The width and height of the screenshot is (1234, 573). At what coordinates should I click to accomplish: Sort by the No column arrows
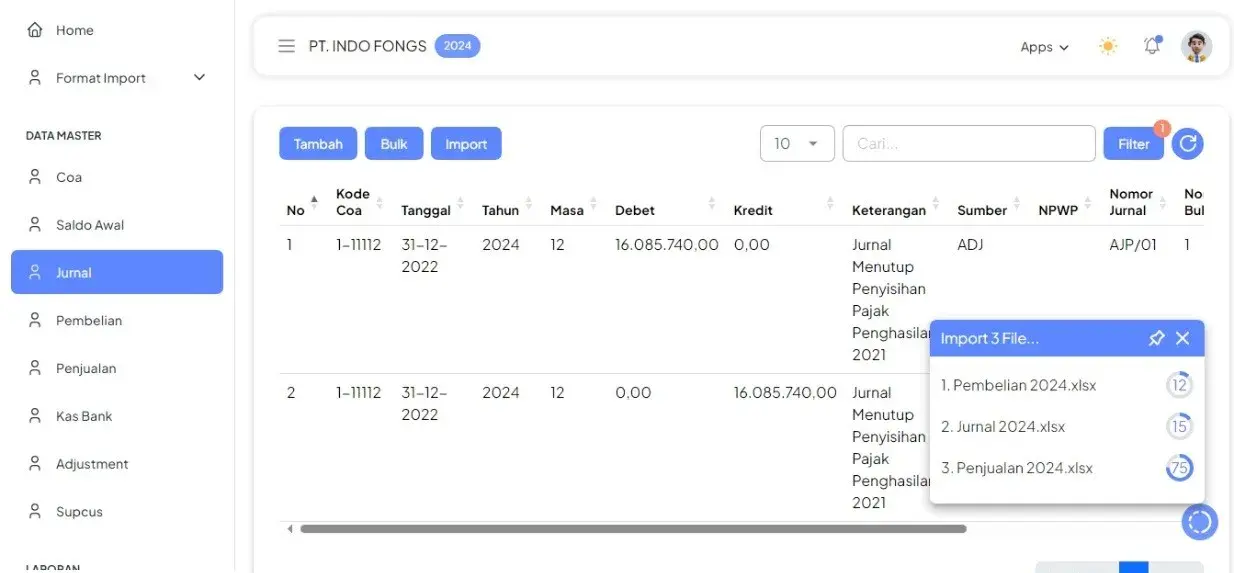pyautogui.click(x=315, y=203)
